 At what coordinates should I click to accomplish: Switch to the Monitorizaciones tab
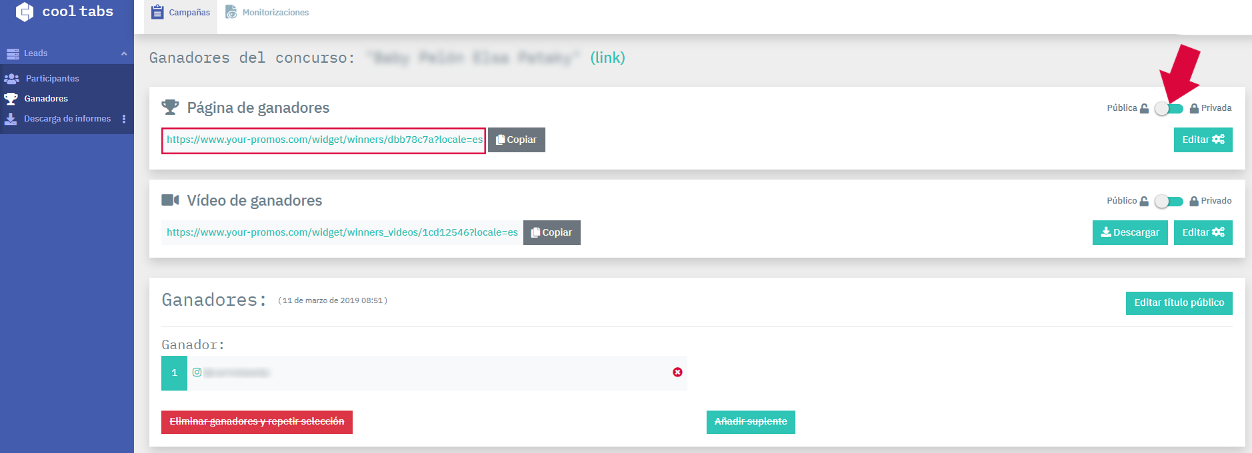pos(267,13)
